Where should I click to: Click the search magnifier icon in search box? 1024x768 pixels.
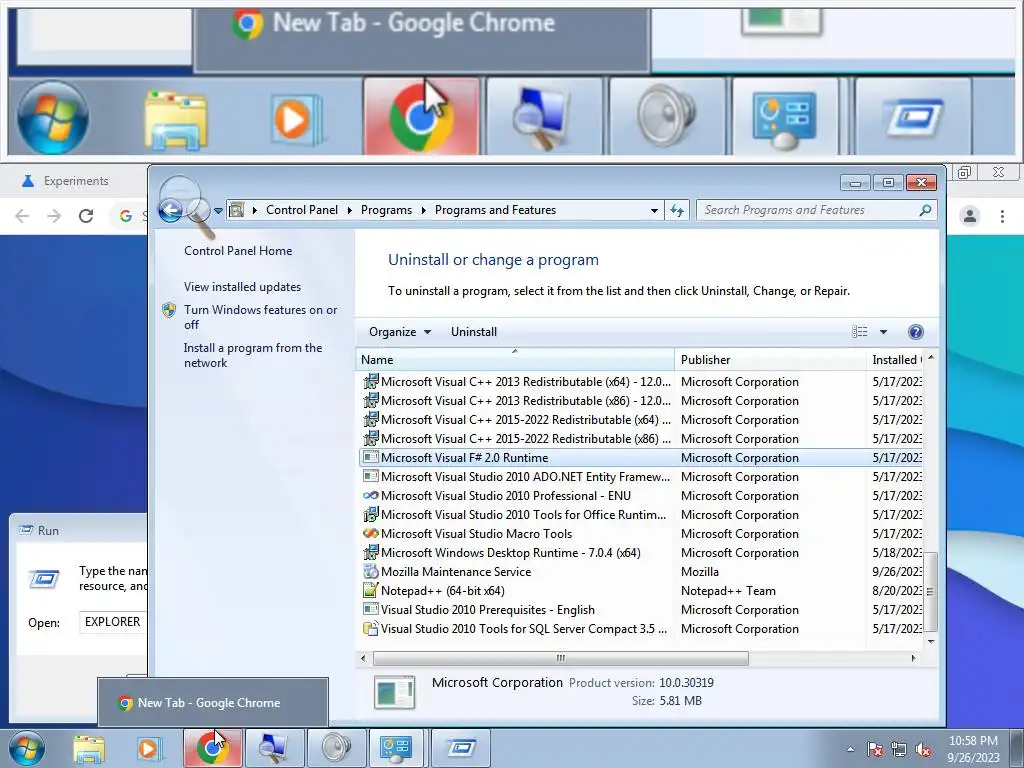coord(925,210)
